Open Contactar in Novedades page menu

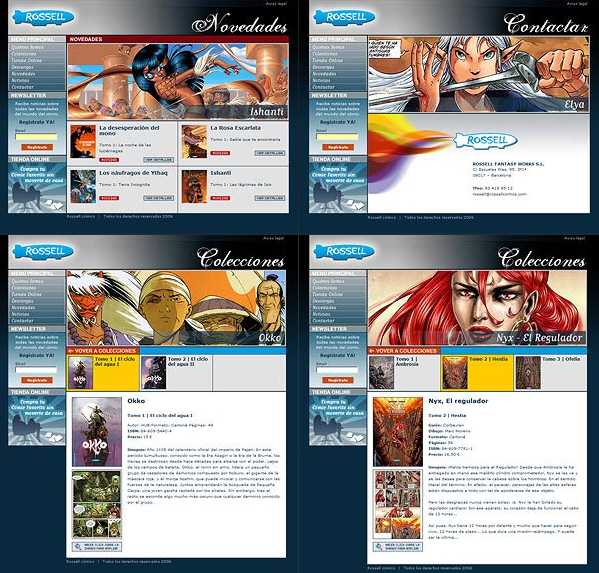[x=22, y=87]
